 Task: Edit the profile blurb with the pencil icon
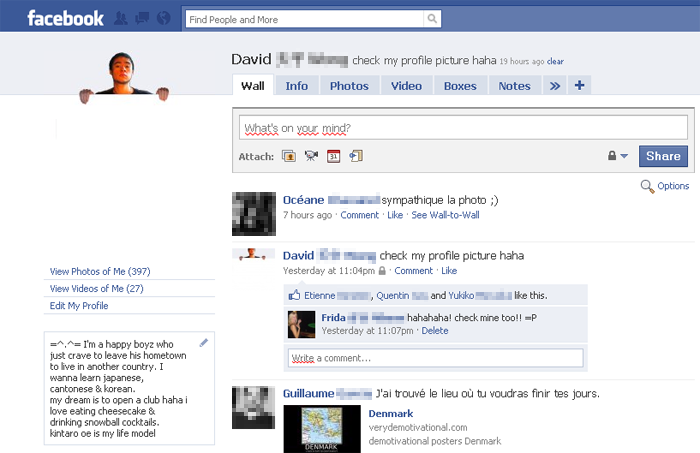(204, 343)
